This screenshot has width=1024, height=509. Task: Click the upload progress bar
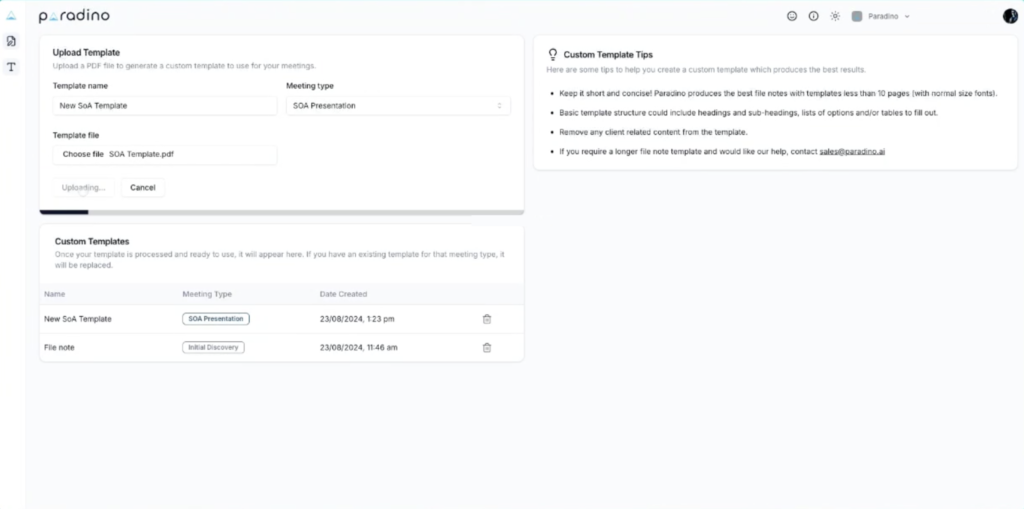281,212
